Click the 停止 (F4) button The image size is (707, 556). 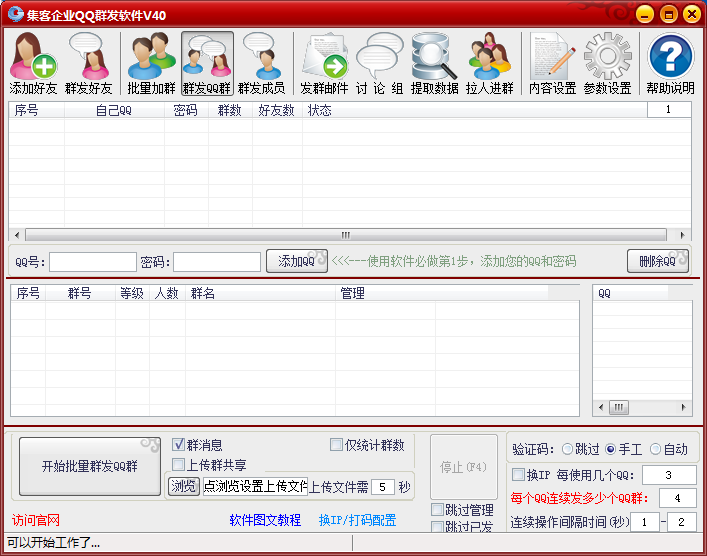[x=464, y=467]
